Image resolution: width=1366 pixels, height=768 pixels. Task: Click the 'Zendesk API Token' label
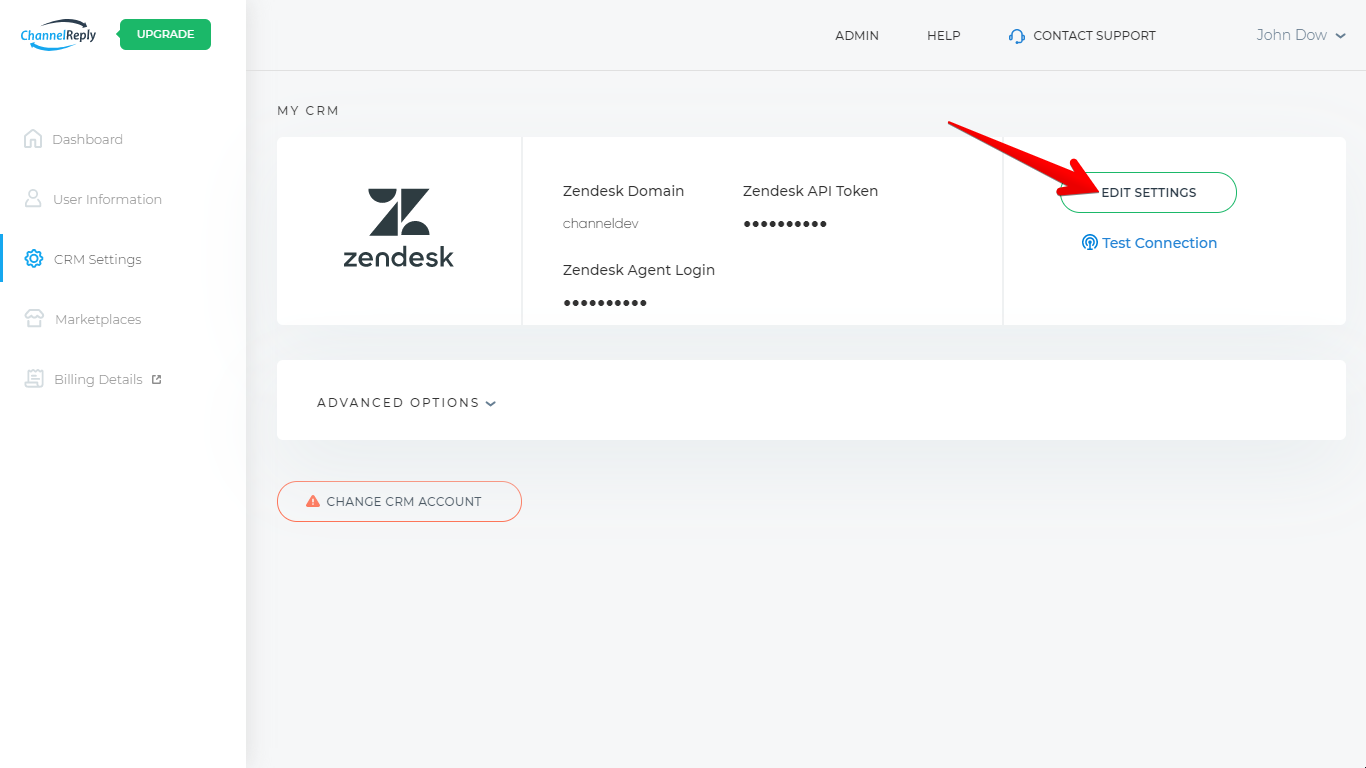[x=811, y=191]
